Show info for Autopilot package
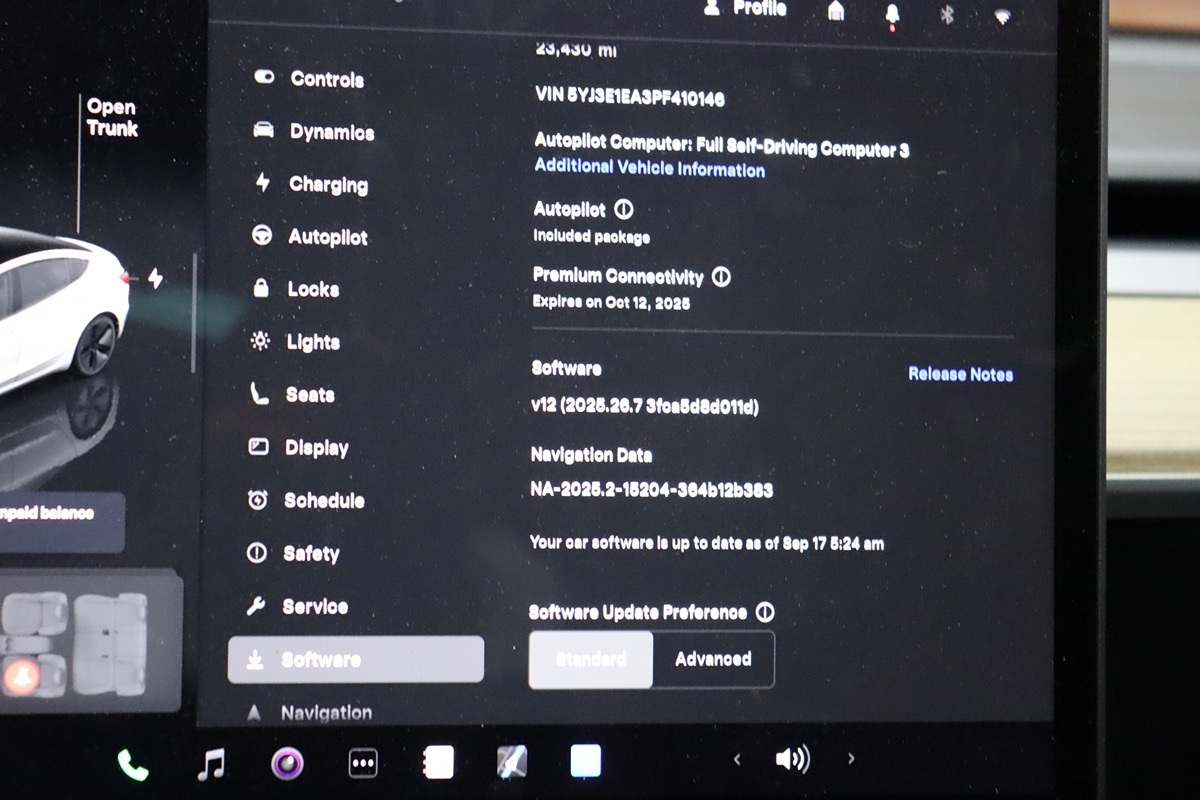Image resolution: width=1200 pixels, height=800 pixels. coord(624,210)
